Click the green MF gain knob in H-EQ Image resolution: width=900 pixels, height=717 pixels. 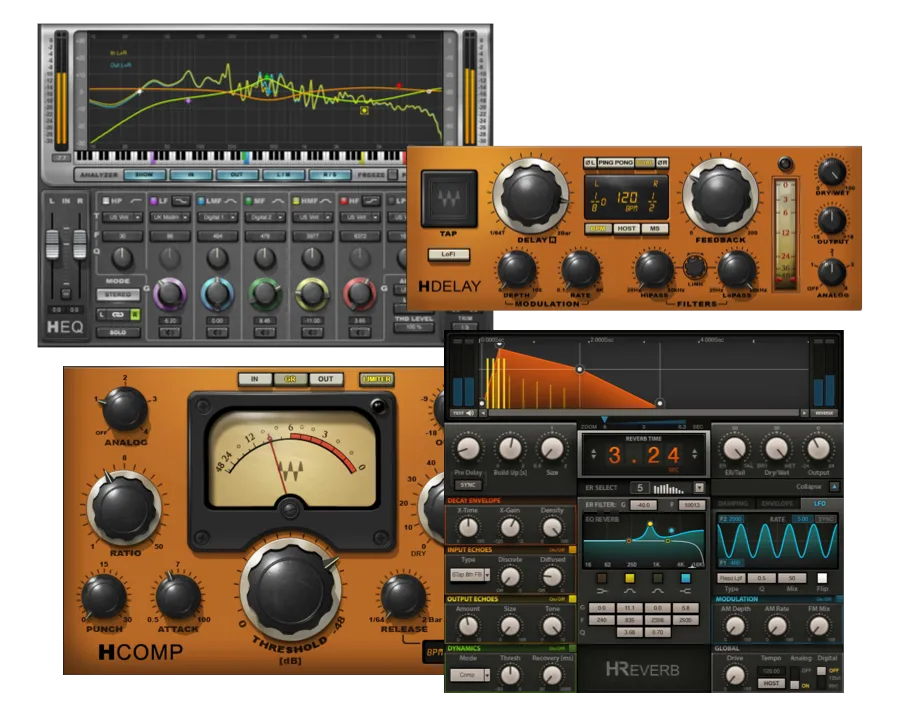coord(265,294)
